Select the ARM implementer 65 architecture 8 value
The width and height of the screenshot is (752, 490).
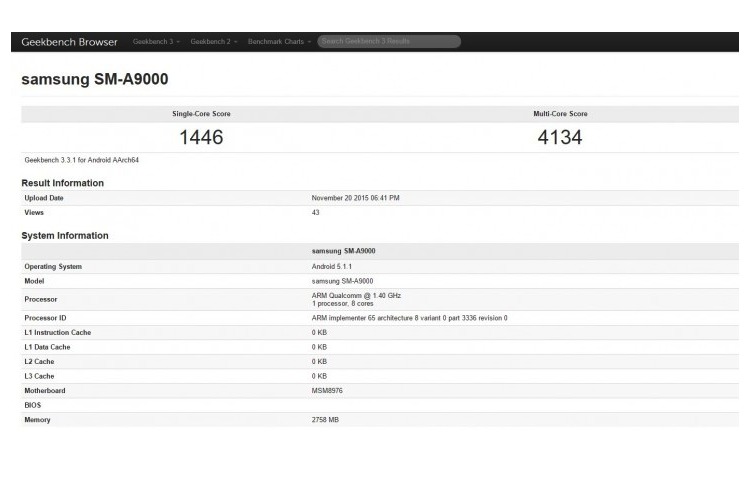tap(410, 318)
